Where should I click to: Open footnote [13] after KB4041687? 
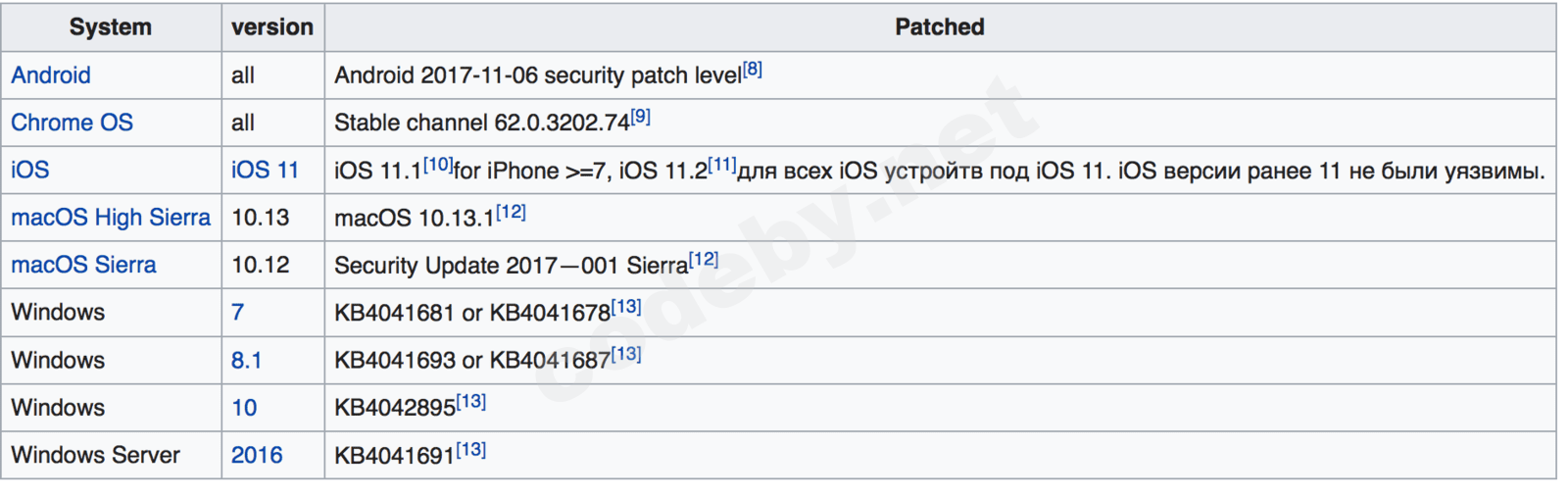(x=626, y=354)
